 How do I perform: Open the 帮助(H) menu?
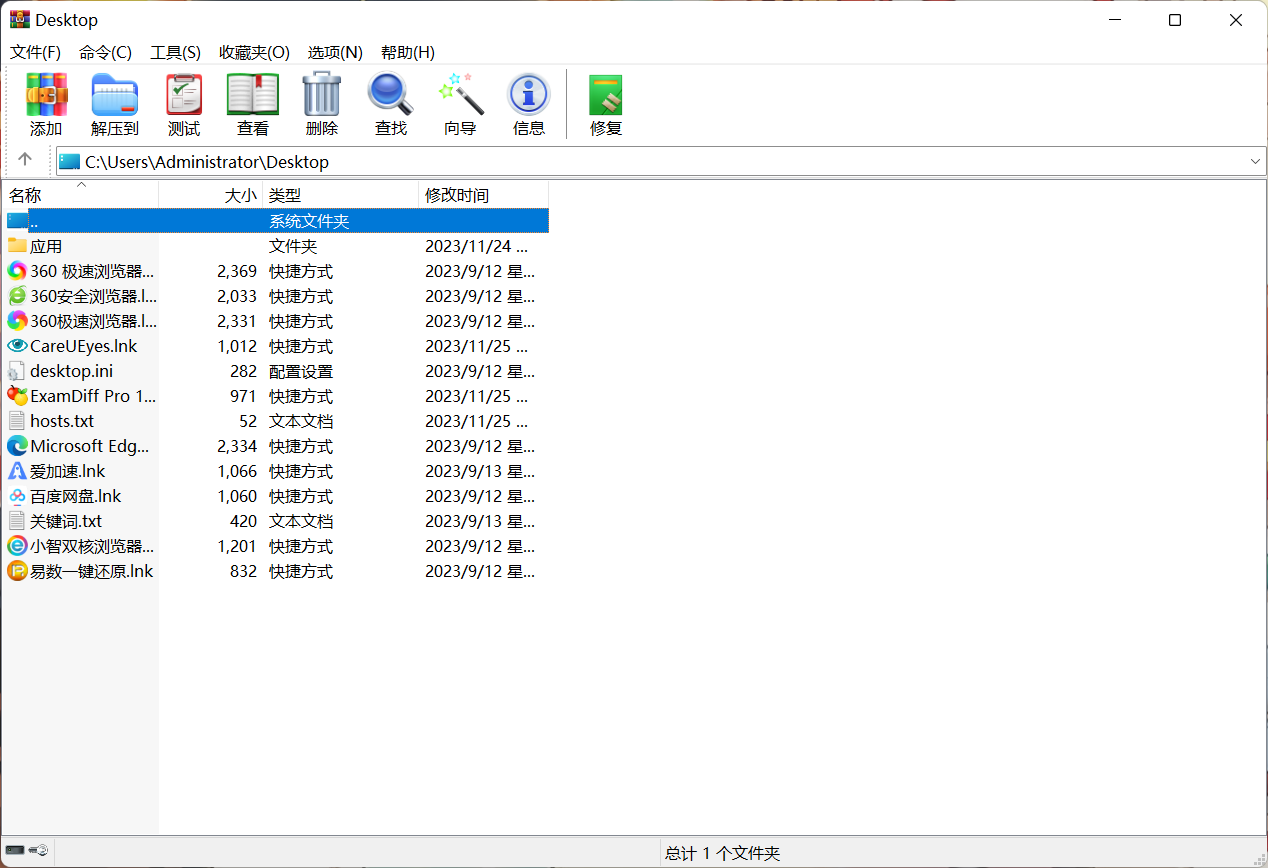pyautogui.click(x=408, y=52)
